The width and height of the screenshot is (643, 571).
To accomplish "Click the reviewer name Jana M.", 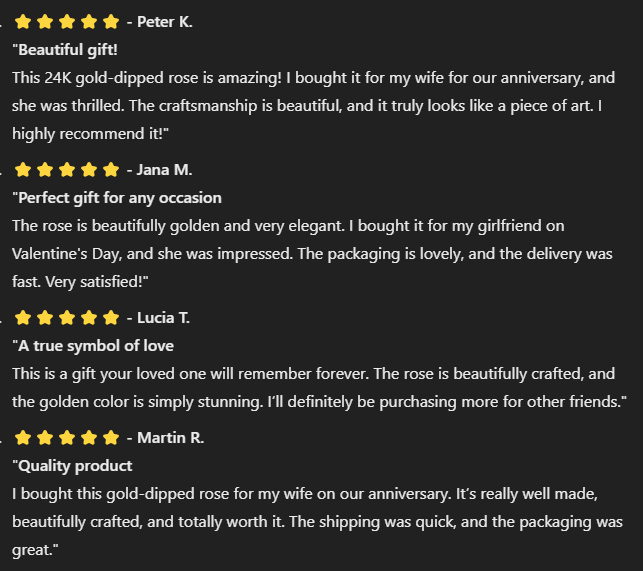I will (164, 169).
